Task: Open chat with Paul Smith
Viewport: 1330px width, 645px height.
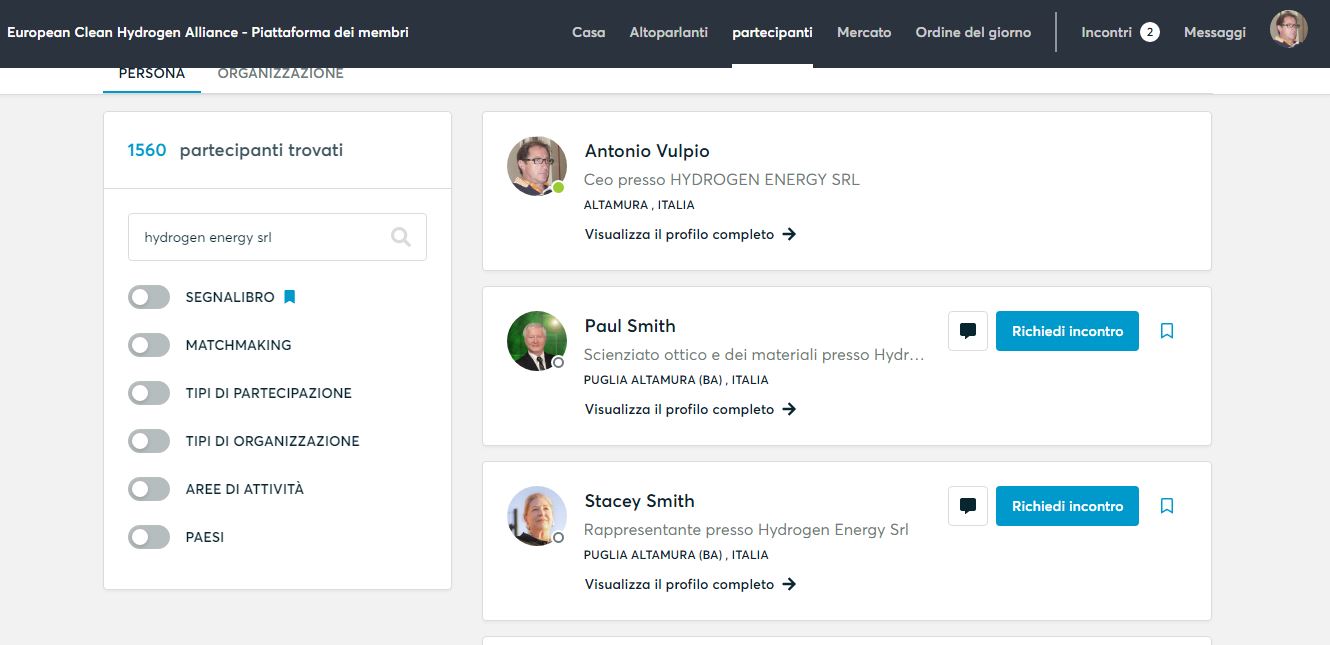Action: coord(968,331)
